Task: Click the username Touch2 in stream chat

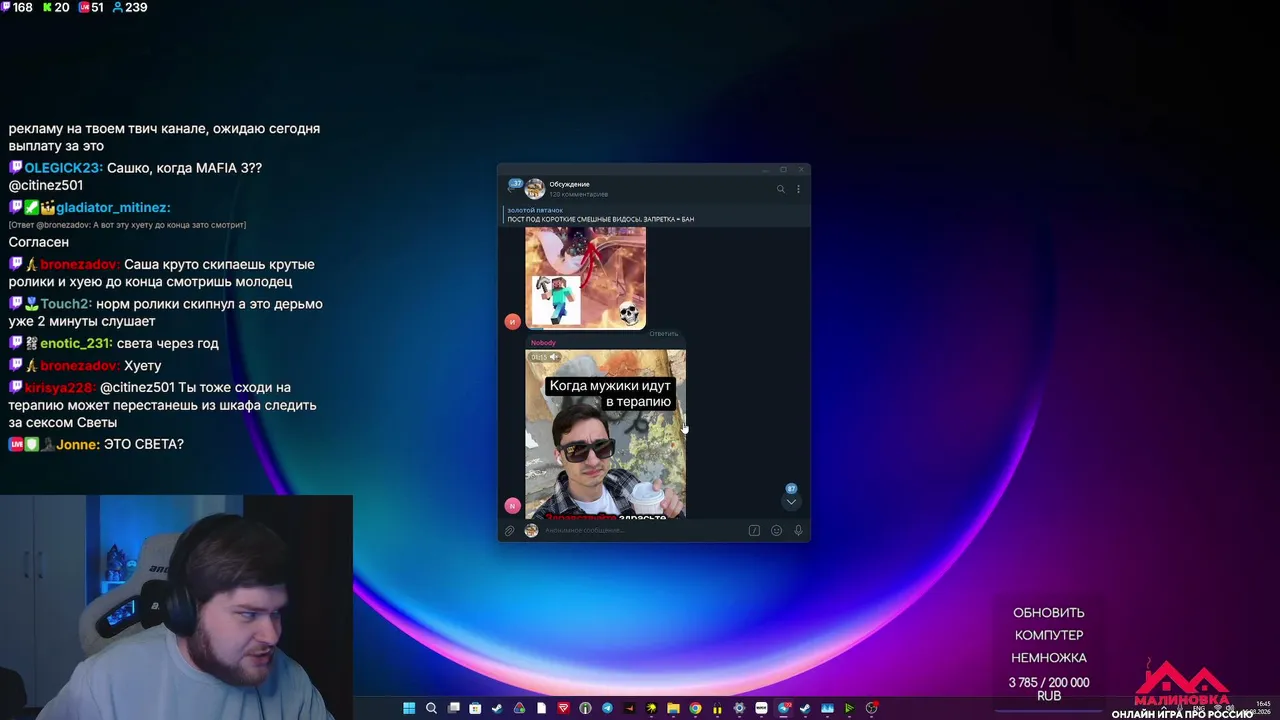Action: tap(66, 304)
